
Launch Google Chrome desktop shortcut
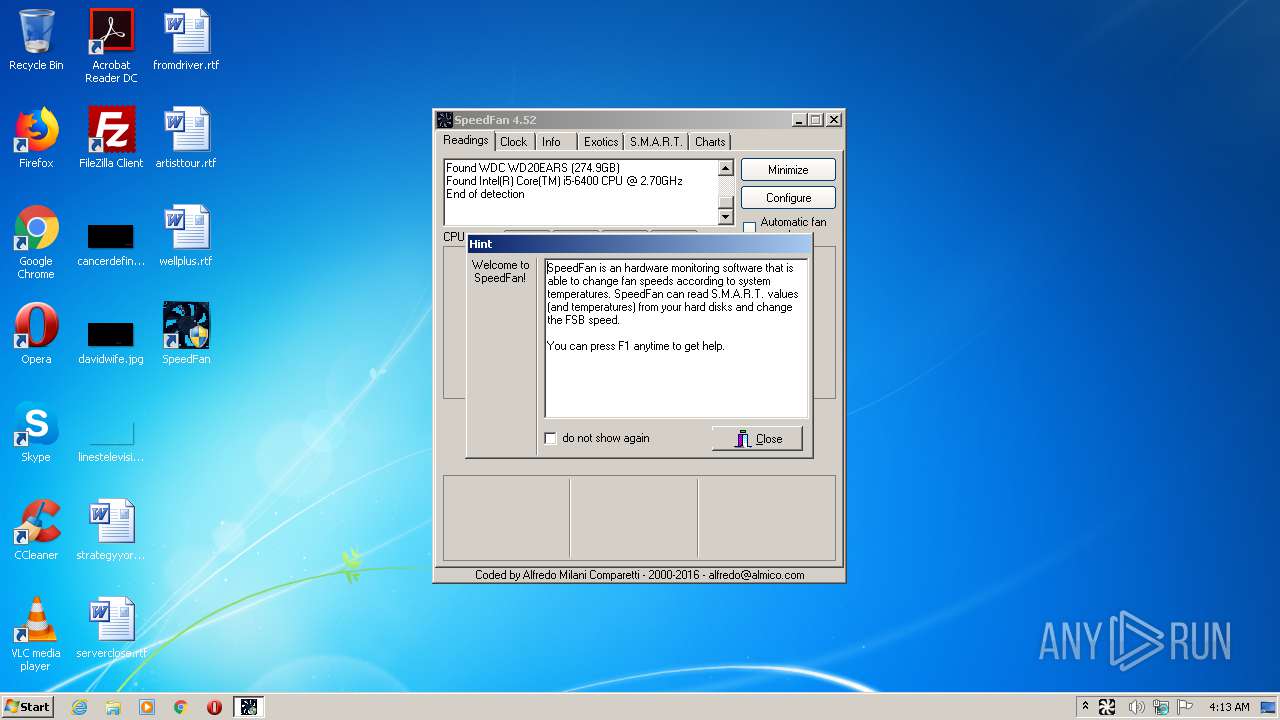click(x=36, y=242)
